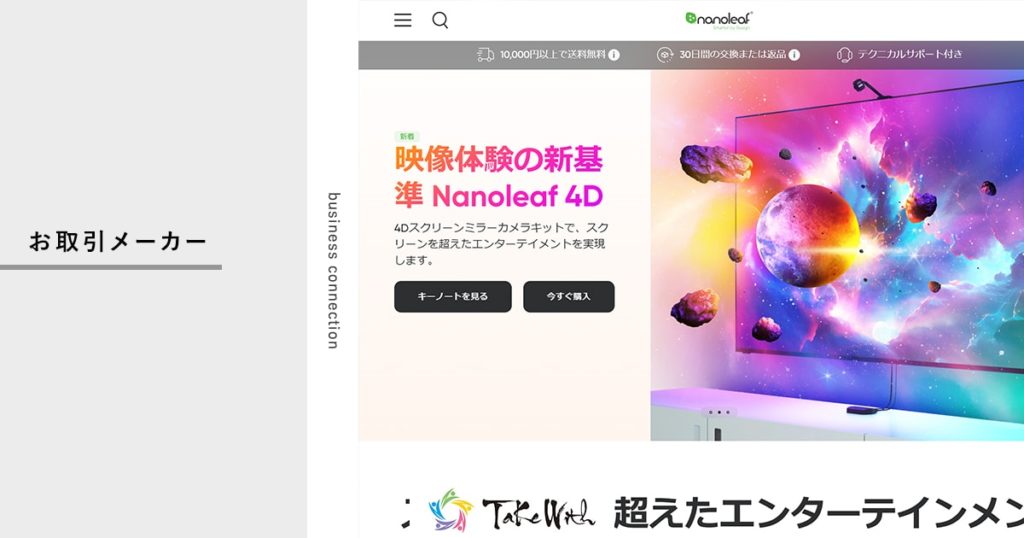Click the 10,000円以上で送料無料 text
This screenshot has height=538, width=1024.
pyautogui.click(x=552, y=55)
